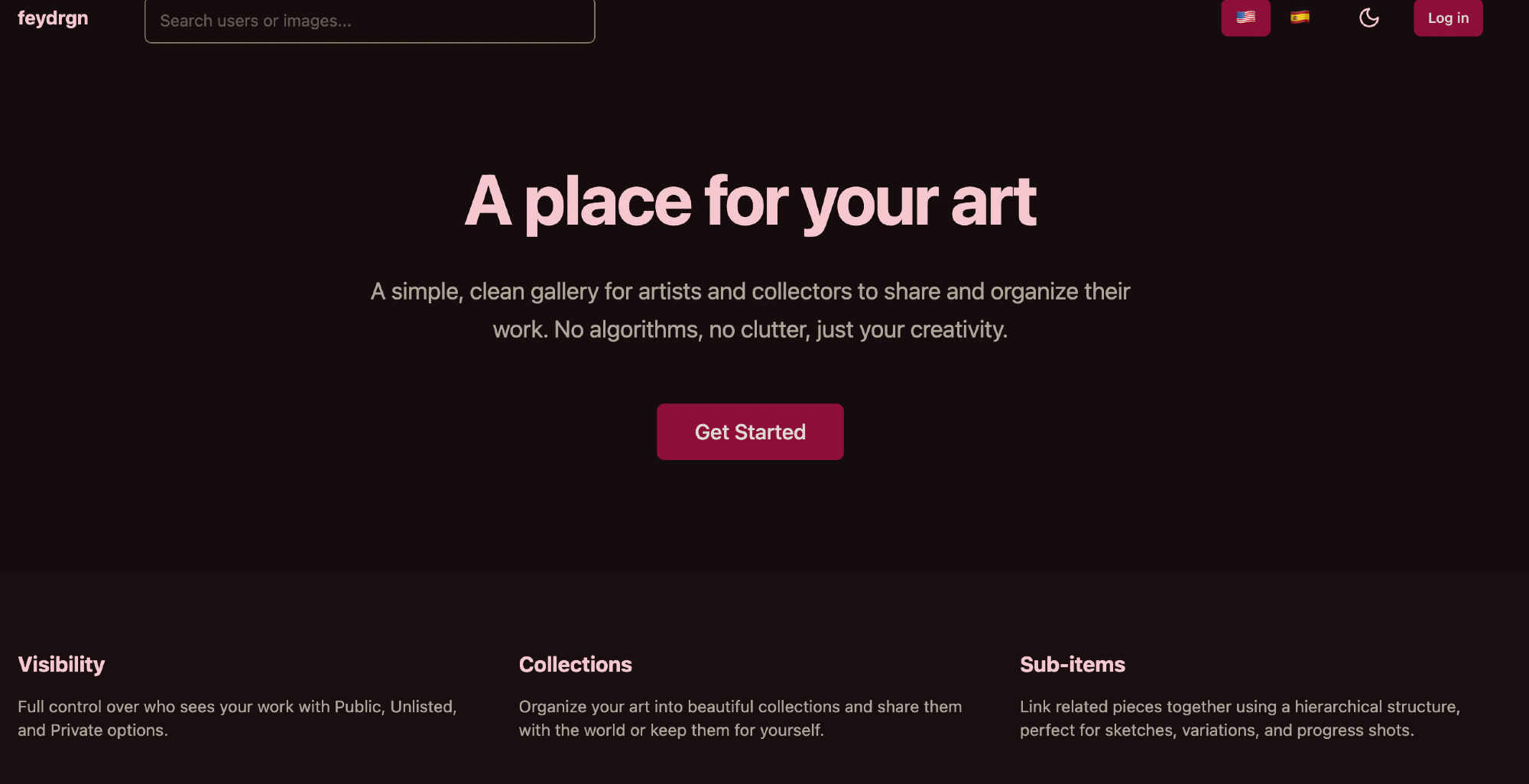Switch language to English via US flag
Screen dimensions: 1529x784
(x=1245, y=18)
